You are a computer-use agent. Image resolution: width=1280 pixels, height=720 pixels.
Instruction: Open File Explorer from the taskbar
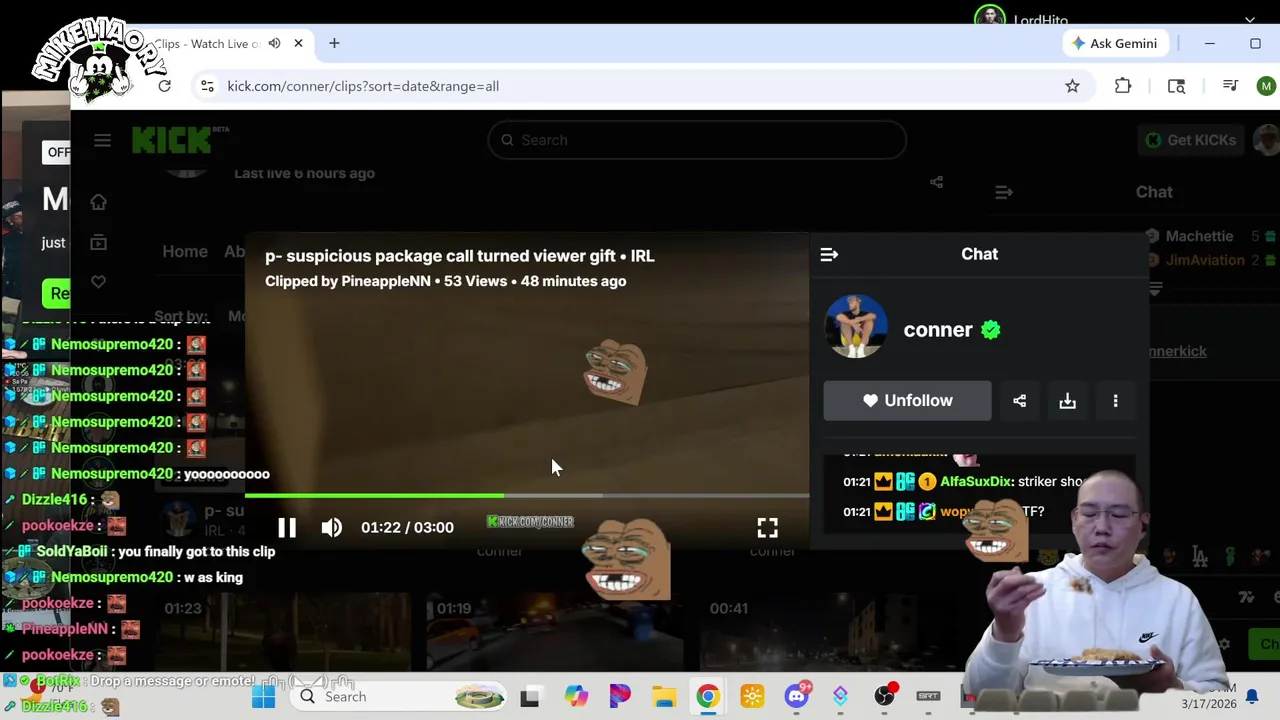(664, 697)
